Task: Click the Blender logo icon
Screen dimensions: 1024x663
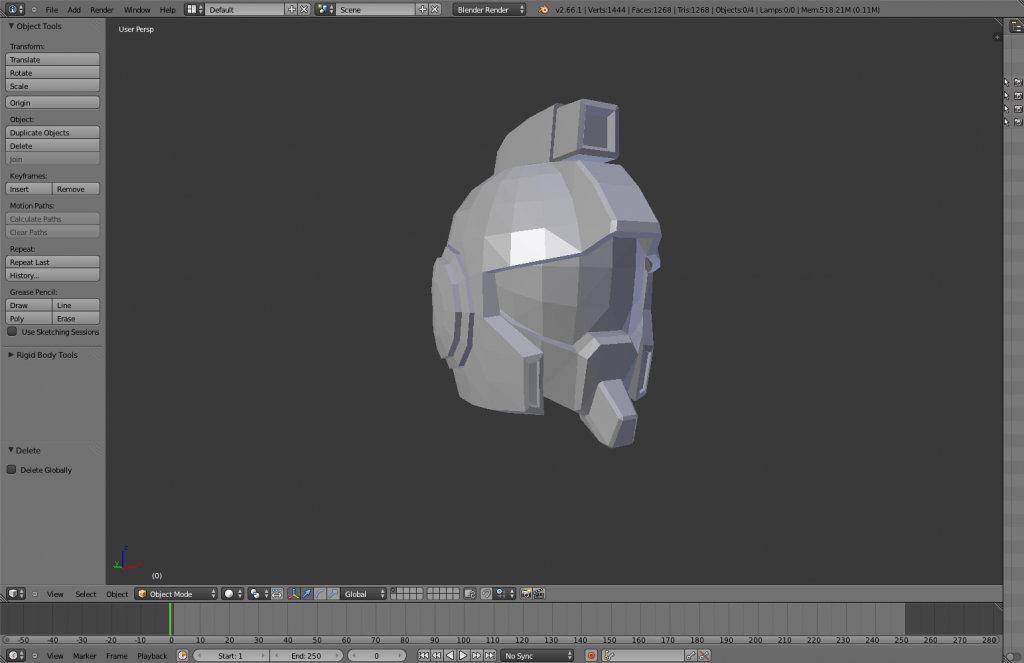Action: click(543, 9)
